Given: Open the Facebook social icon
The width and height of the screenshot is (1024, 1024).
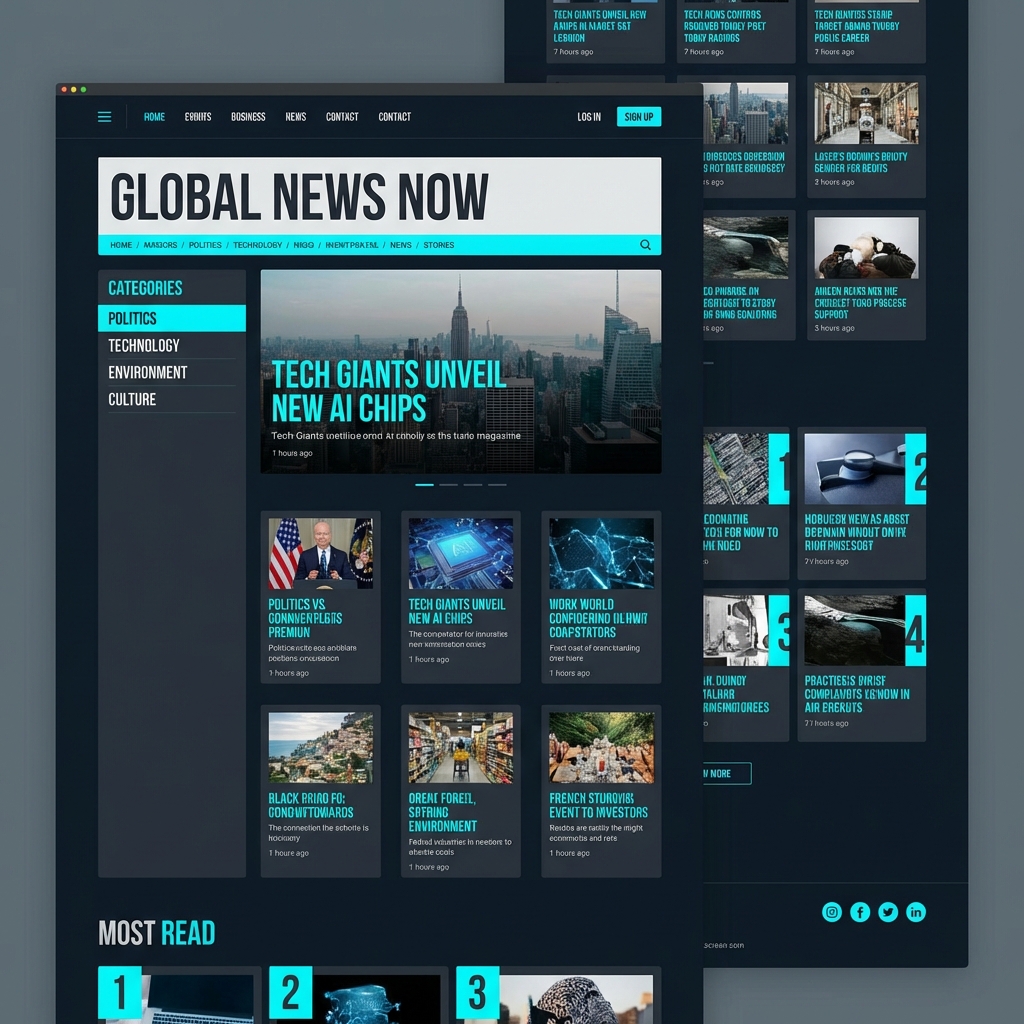Looking at the screenshot, I should point(859,911).
